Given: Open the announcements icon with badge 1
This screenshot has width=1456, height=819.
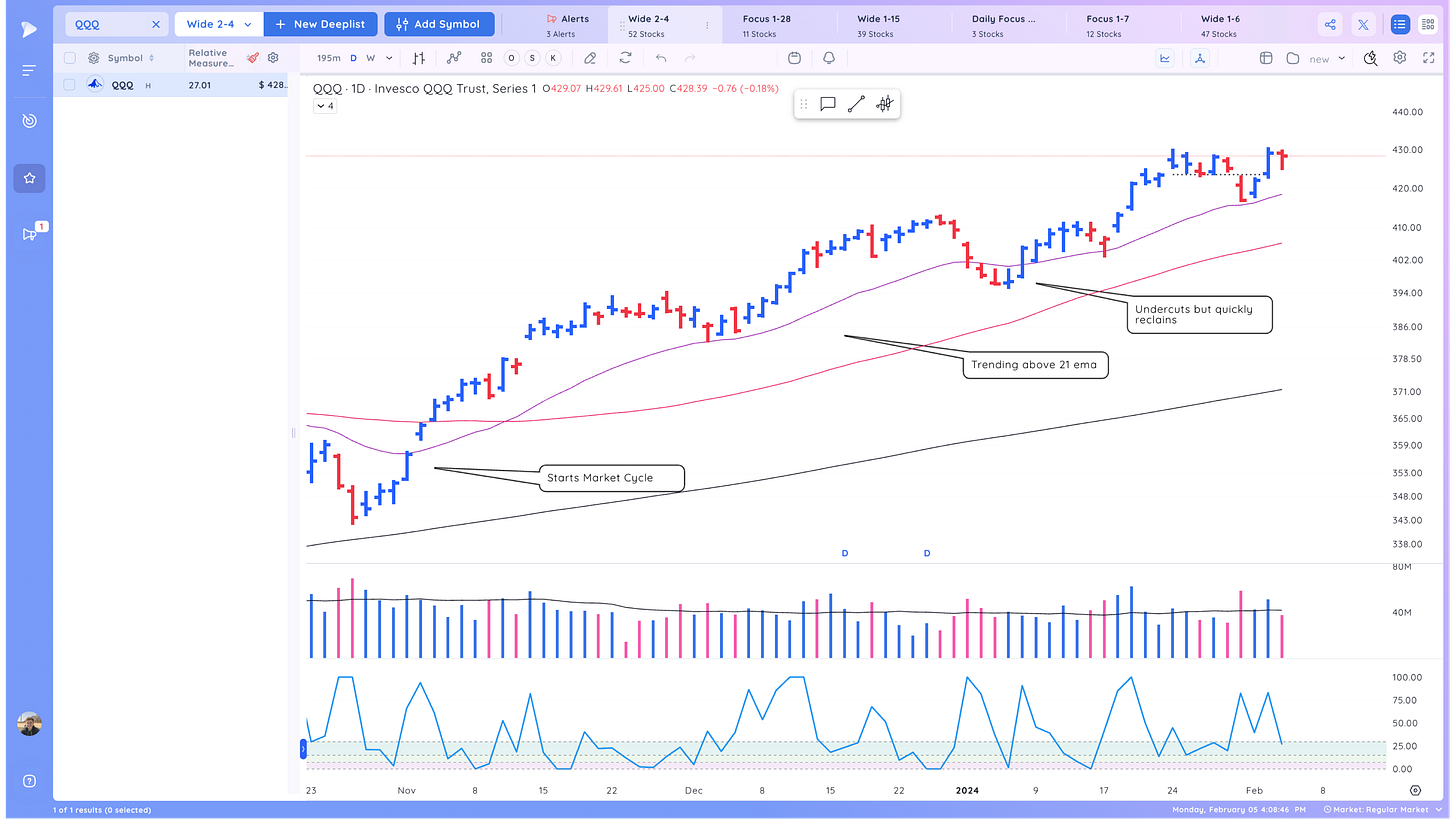Looking at the screenshot, I should click(30, 233).
